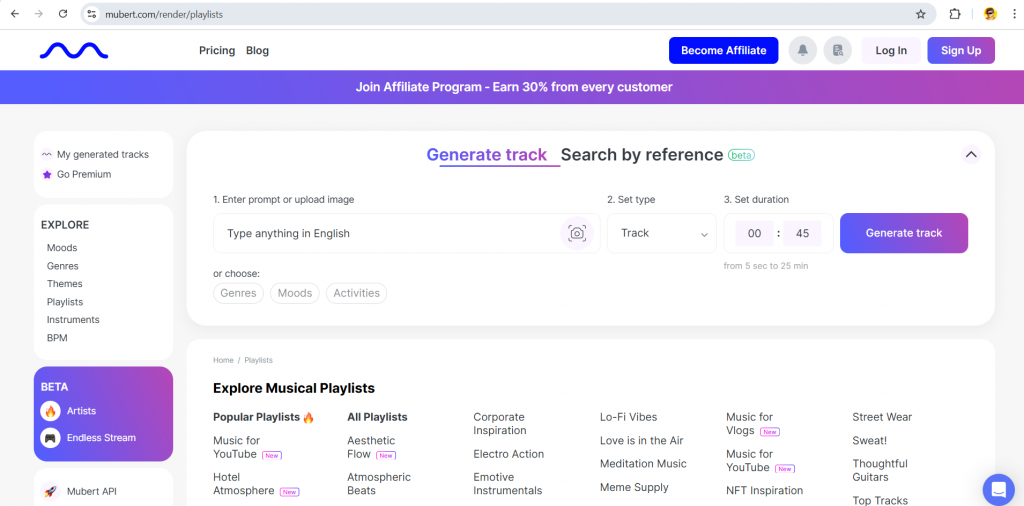Collapse the generate track panel chevron

click(x=970, y=154)
